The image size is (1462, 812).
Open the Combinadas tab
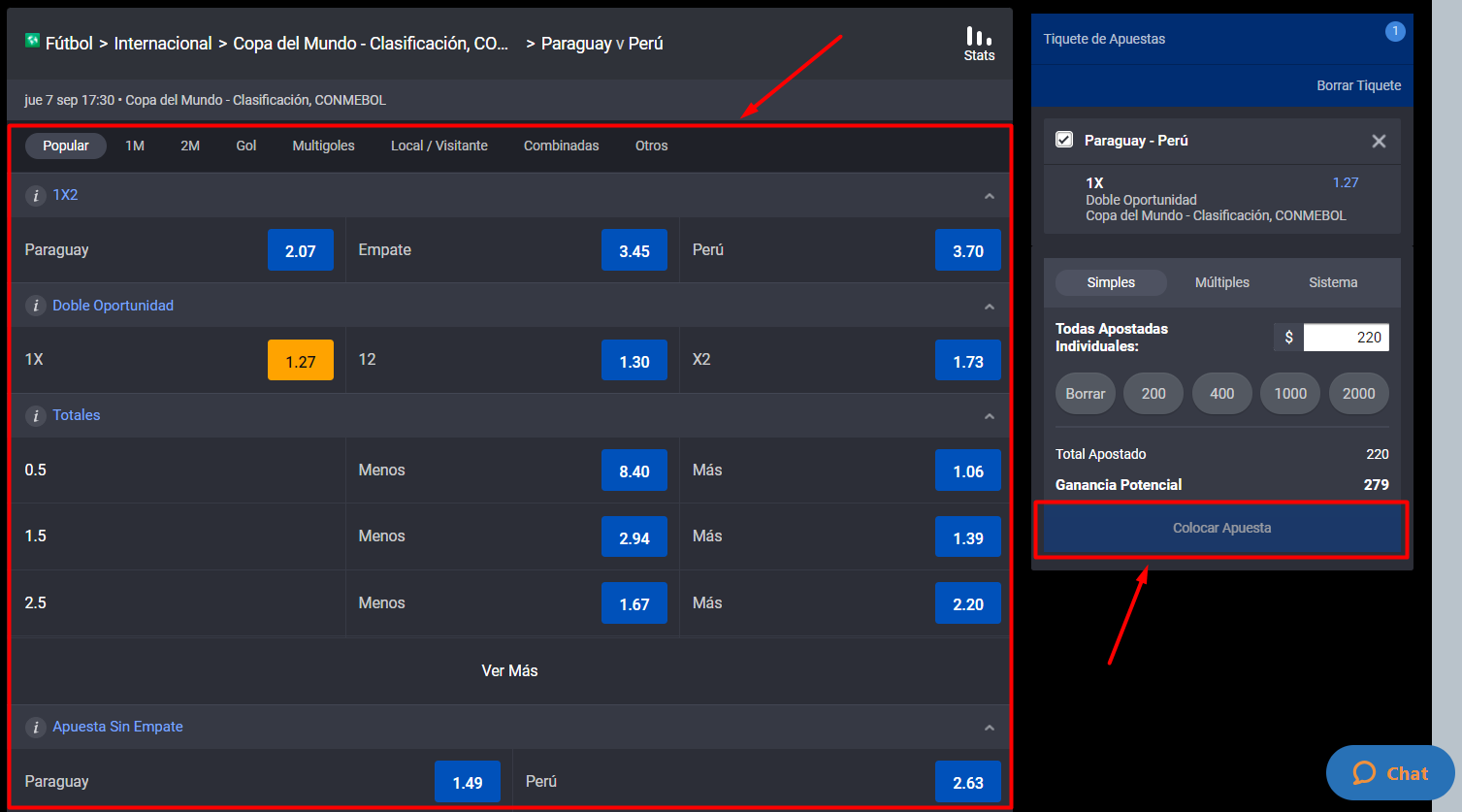[x=562, y=146]
